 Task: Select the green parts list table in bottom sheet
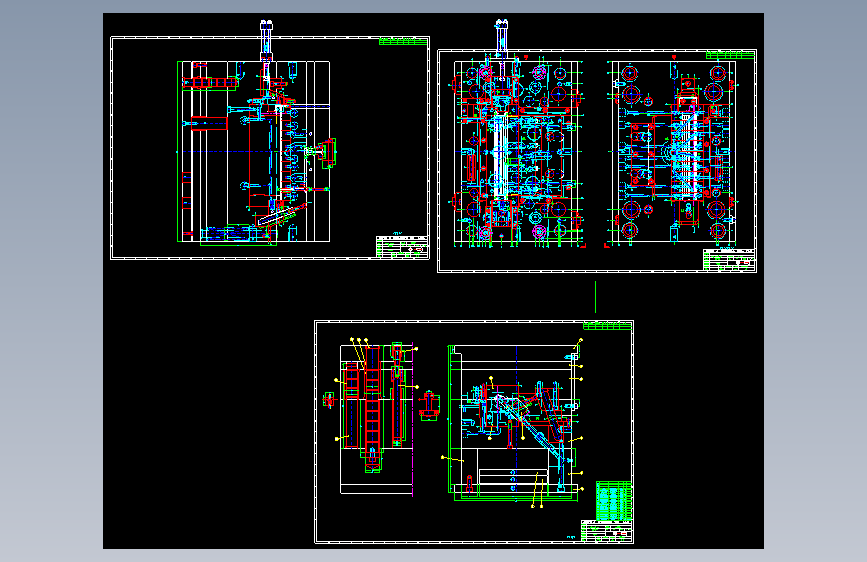click(x=614, y=501)
